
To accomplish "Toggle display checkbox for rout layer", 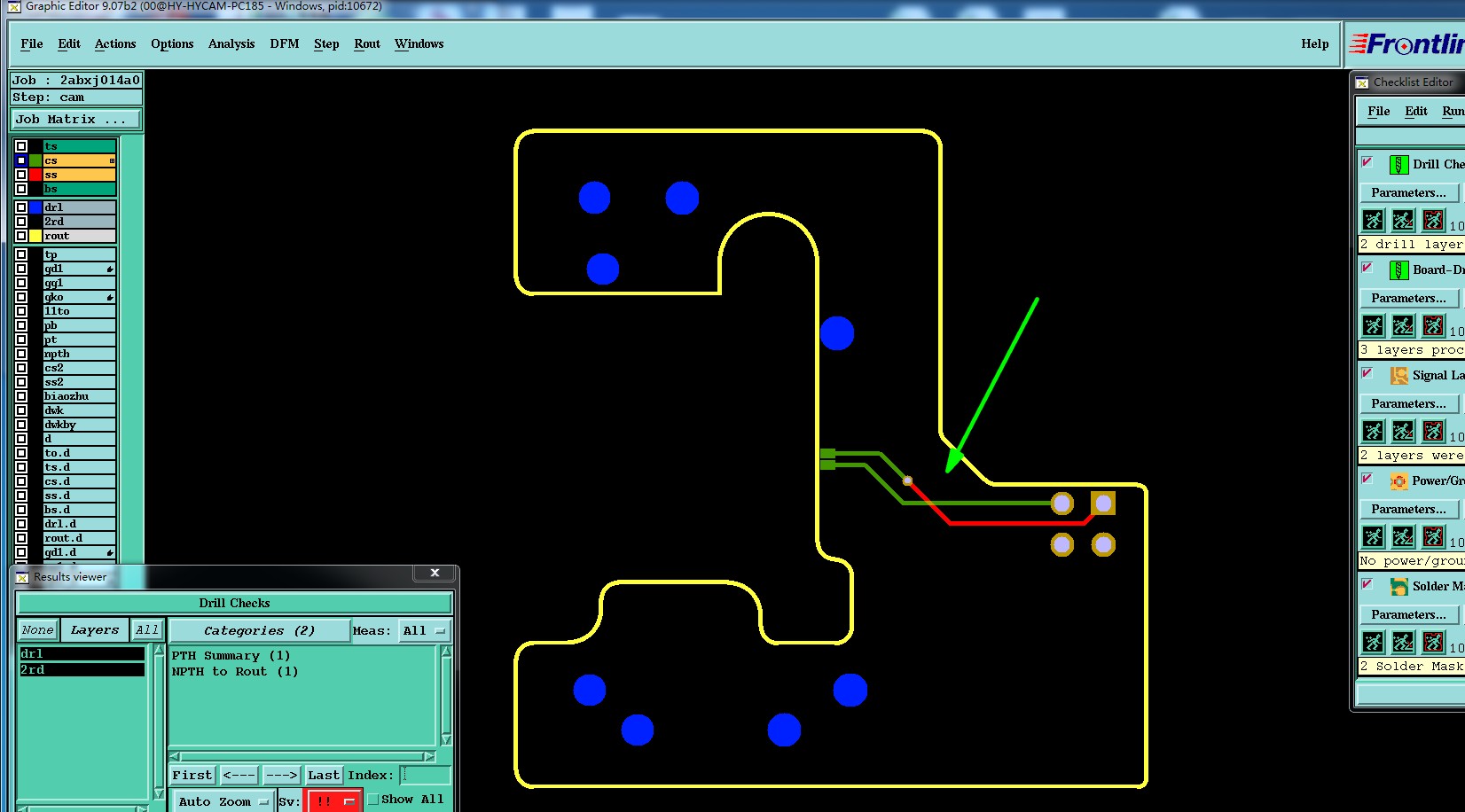I will 21,236.
